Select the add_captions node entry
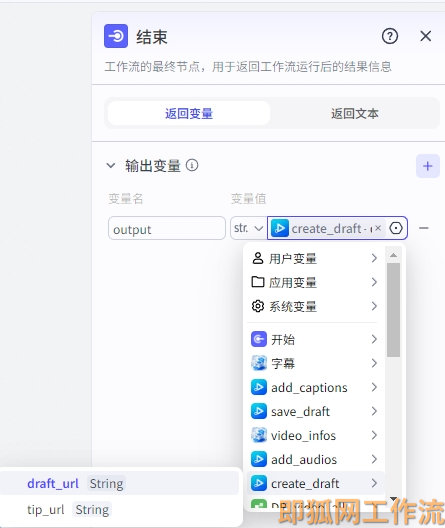445x528 pixels. click(x=314, y=388)
